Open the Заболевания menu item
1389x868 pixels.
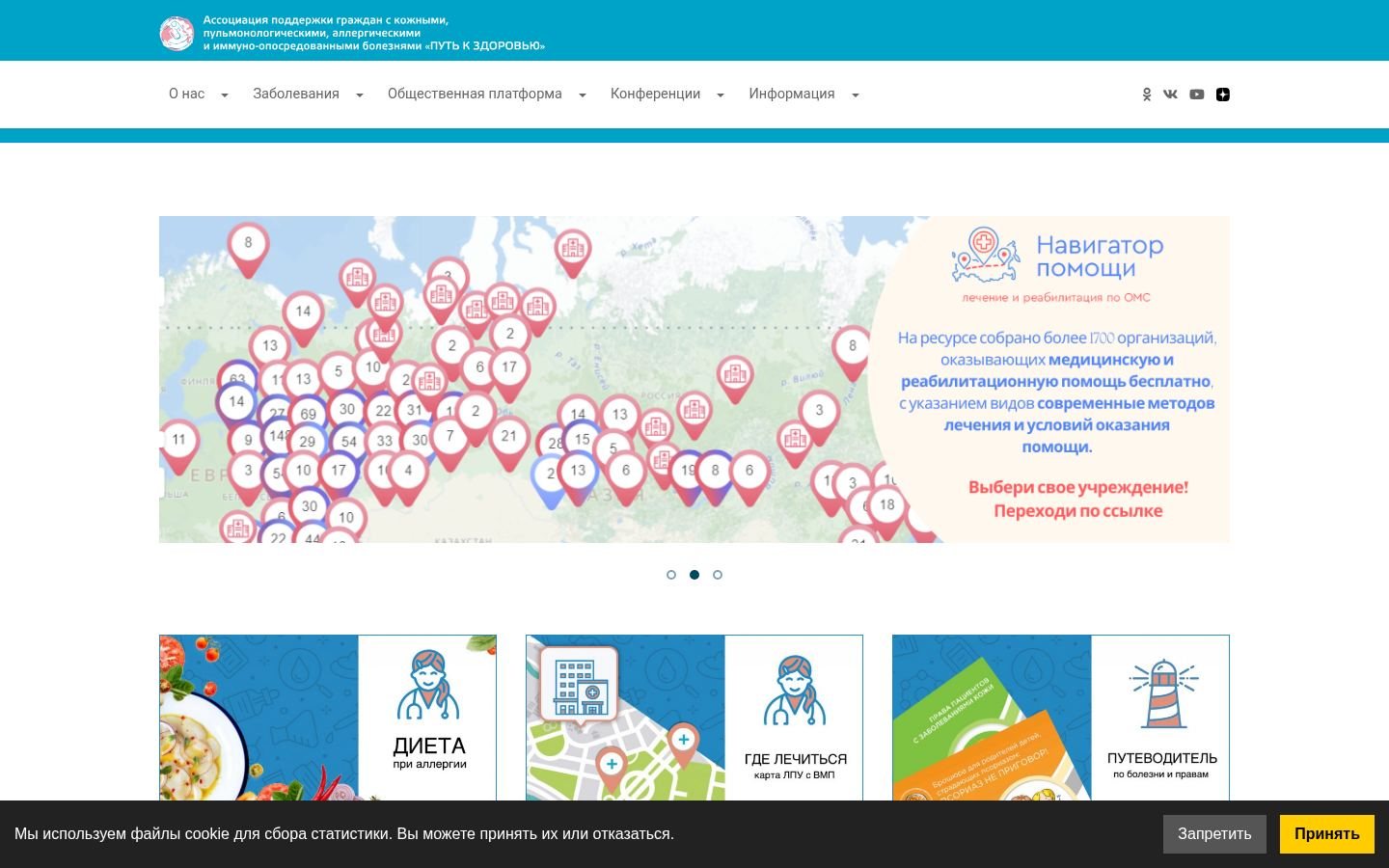[x=296, y=94]
